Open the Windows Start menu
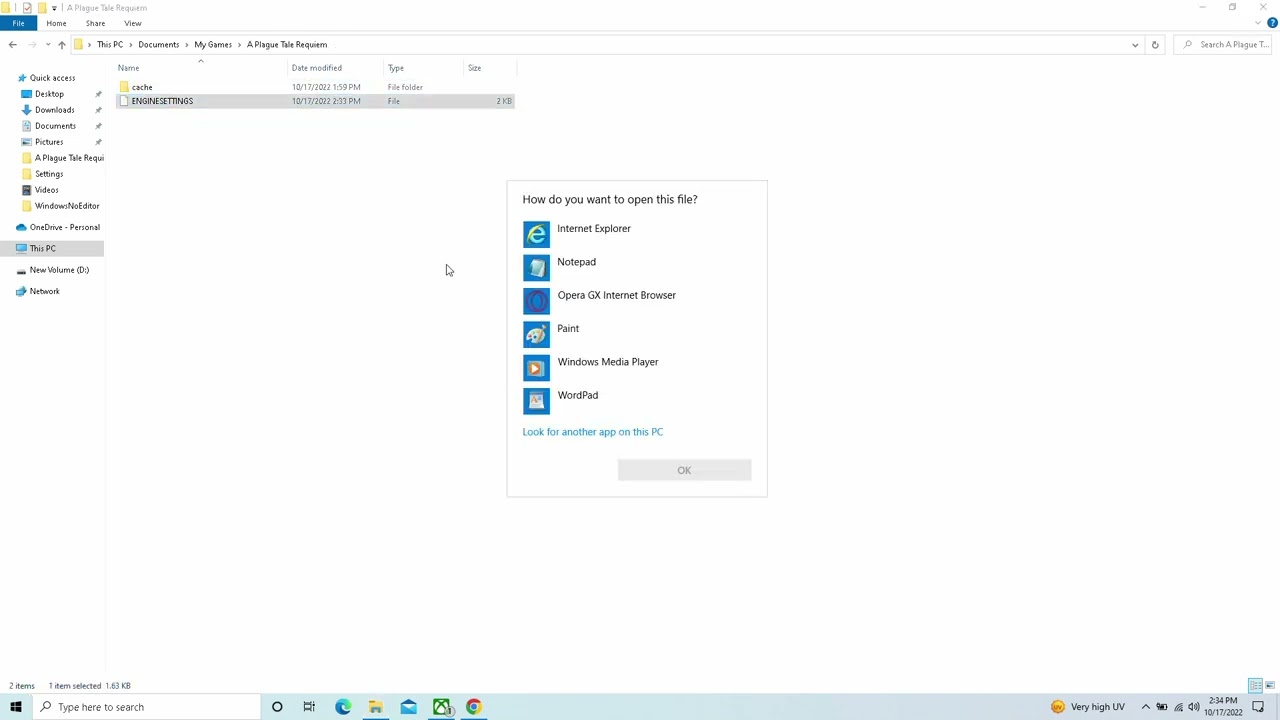The image size is (1280, 720). point(16,707)
